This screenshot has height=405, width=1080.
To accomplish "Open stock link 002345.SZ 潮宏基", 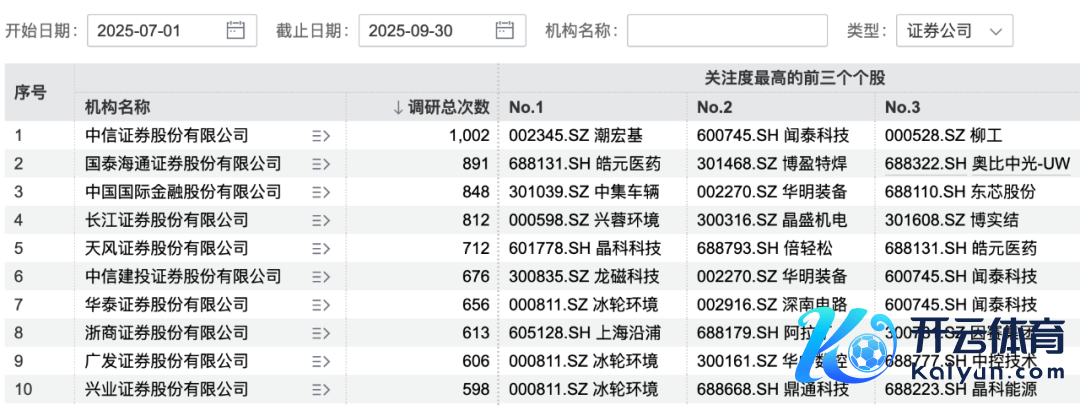I will [569, 136].
